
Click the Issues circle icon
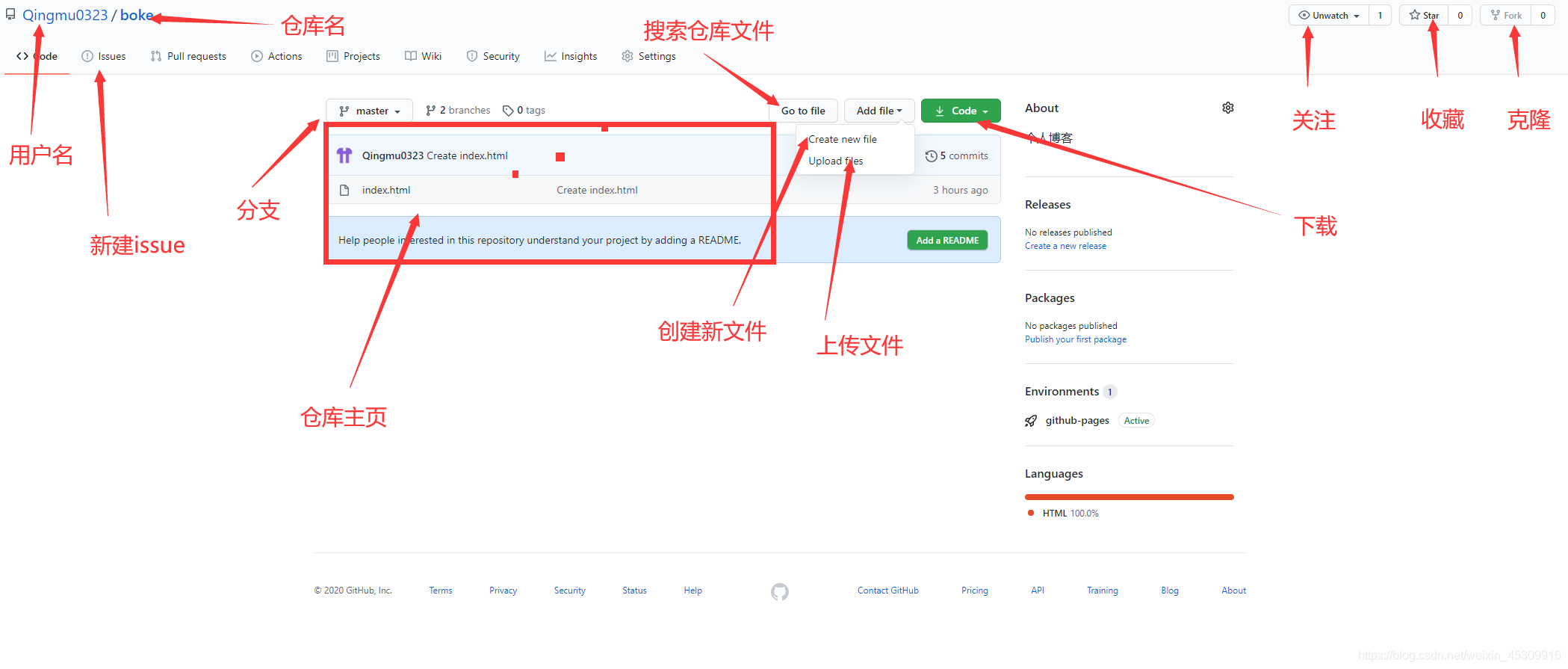(x=87, y=56)
